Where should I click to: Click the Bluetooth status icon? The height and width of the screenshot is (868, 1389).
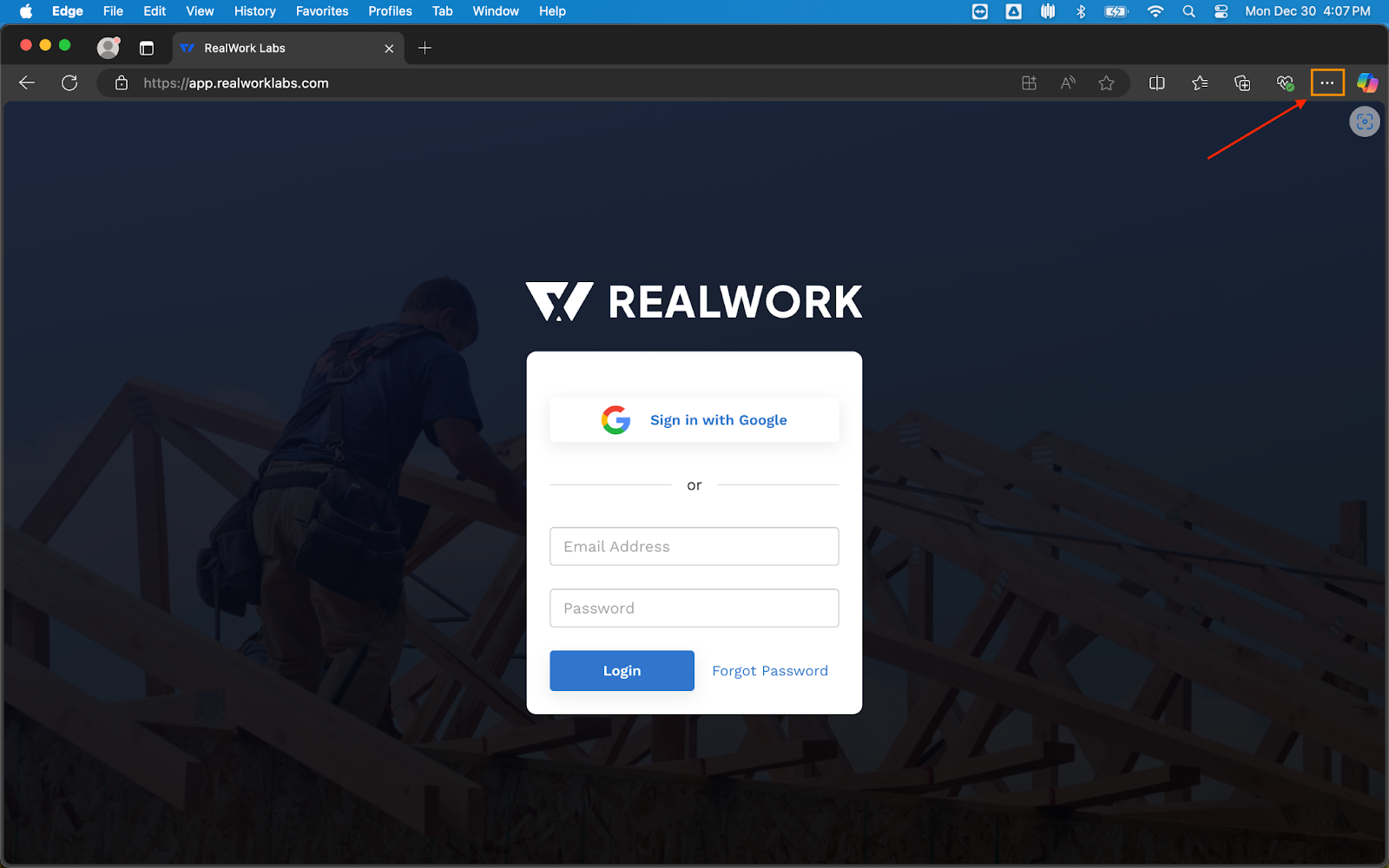[x=1081, y=11]
